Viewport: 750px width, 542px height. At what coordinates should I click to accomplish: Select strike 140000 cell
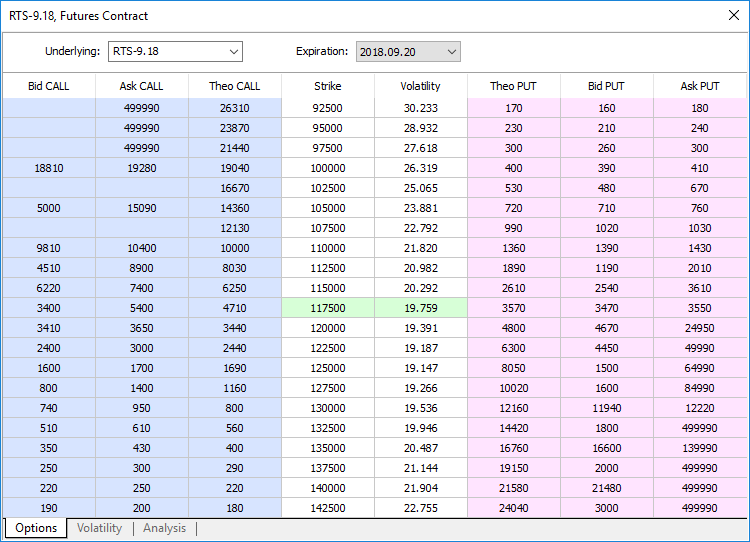328,488
